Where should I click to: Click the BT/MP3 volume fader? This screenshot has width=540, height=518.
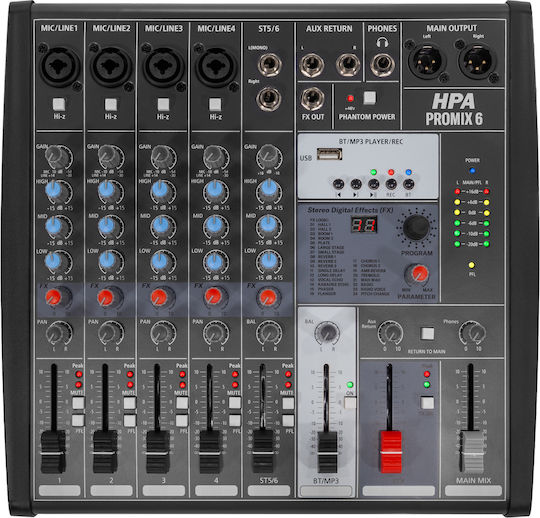(327, 452)
